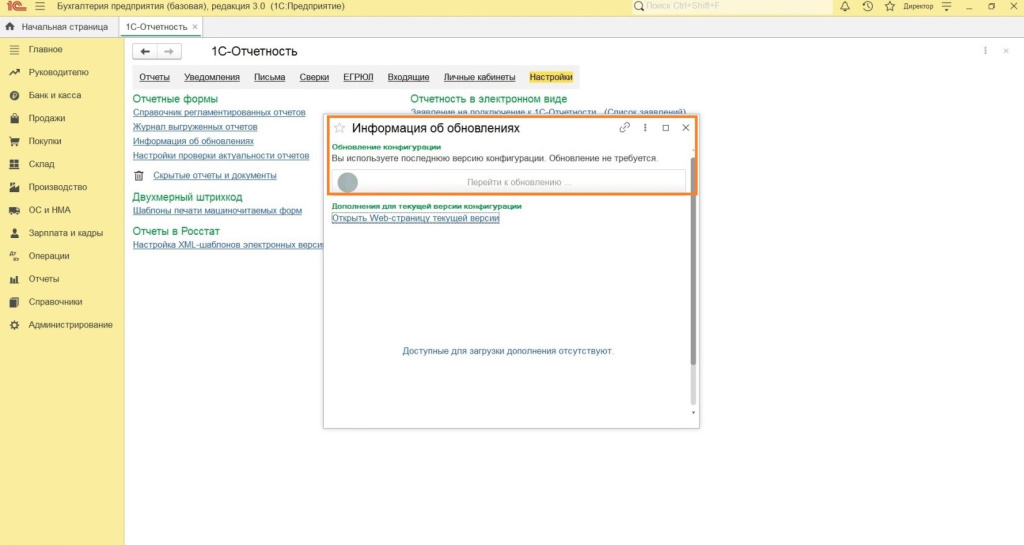Open notifications bell in top bar

[x=845, y=7]
